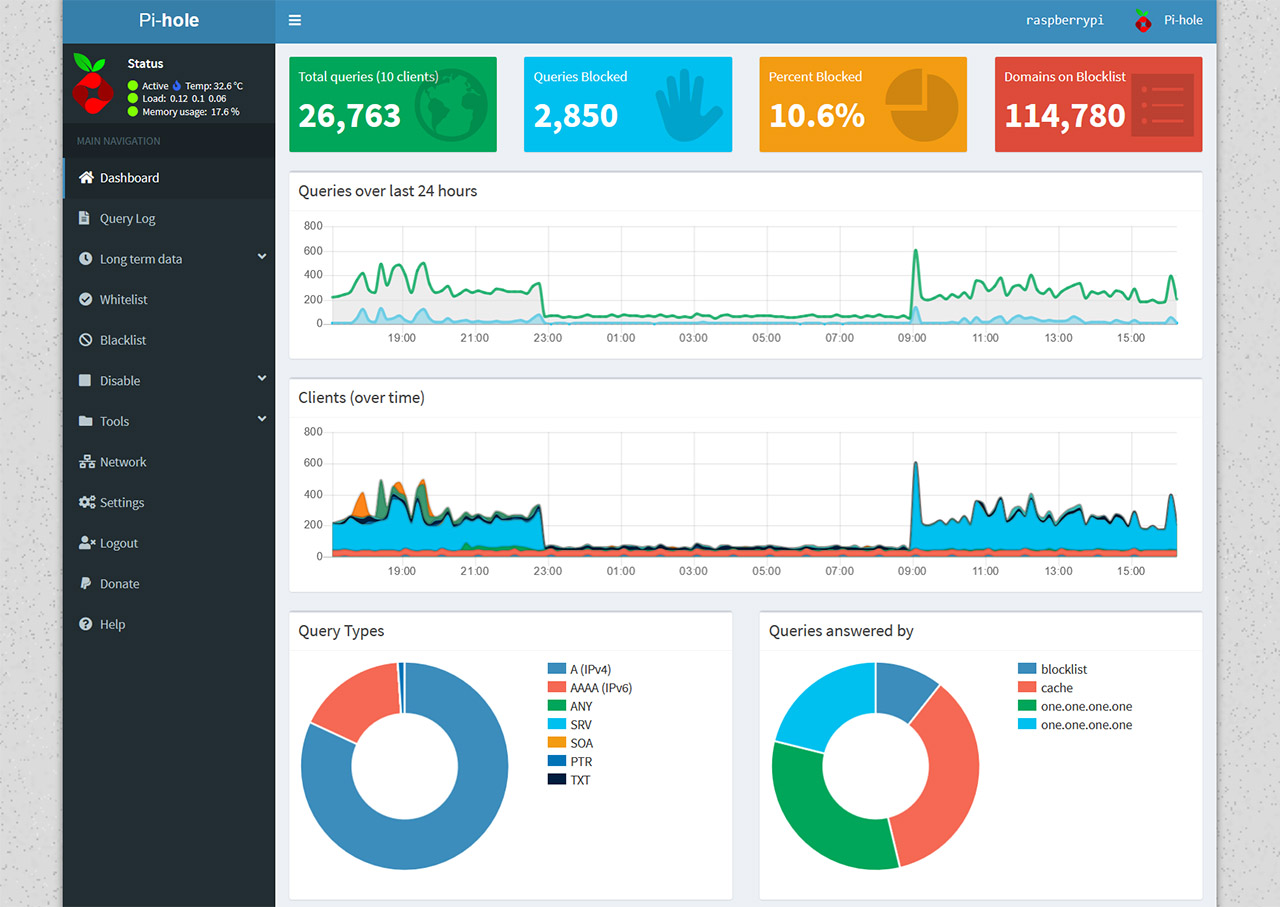1280x907 pixels.
Task: Toggle the SOA legend entry in Query Types
Action: coord(570,743)
